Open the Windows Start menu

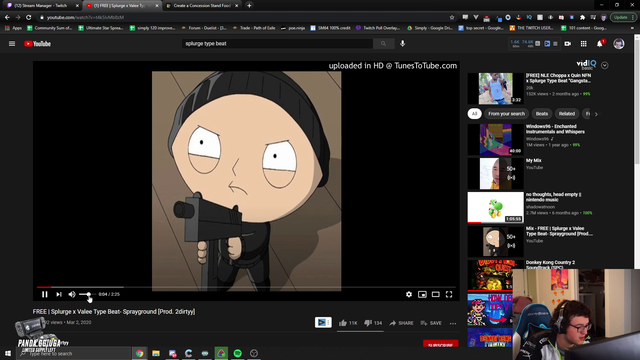coord(8,353)
